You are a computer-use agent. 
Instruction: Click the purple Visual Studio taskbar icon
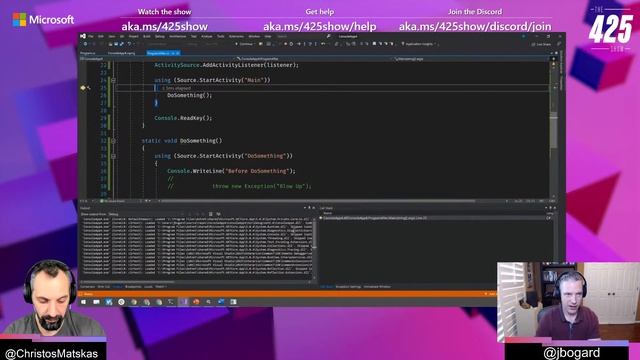coord(184,302)
